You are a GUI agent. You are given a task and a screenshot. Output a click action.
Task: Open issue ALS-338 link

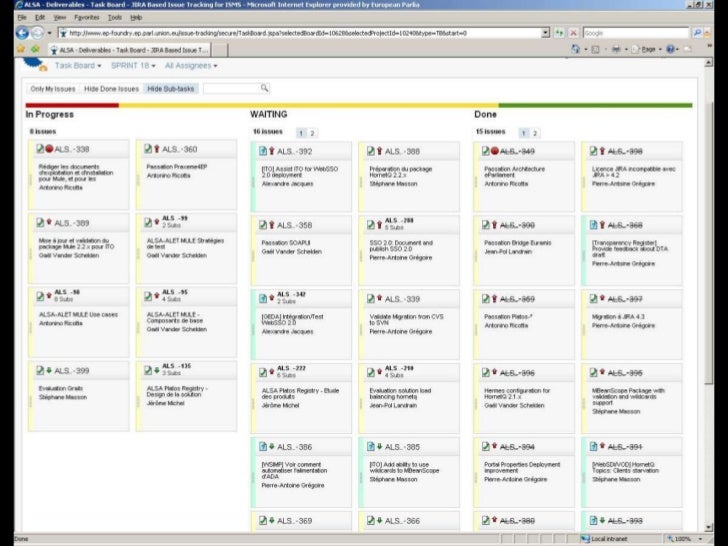[x=72, y=149]
